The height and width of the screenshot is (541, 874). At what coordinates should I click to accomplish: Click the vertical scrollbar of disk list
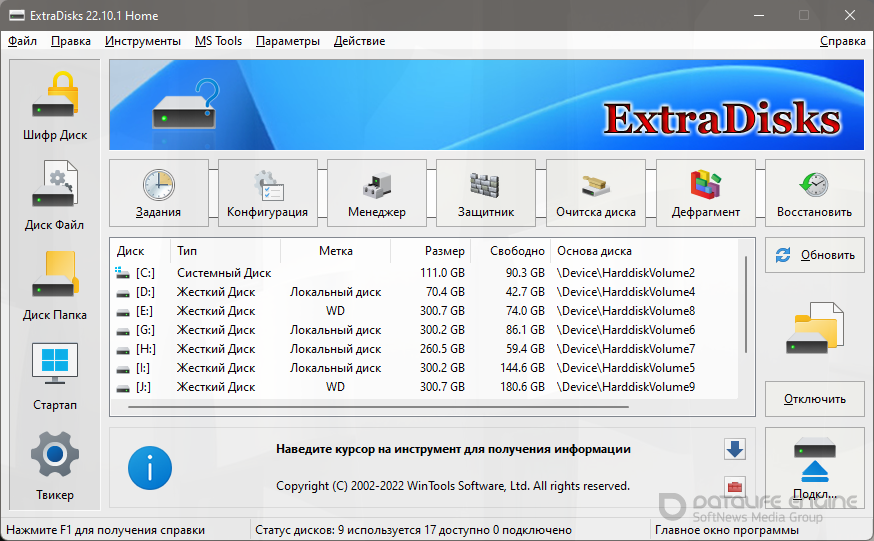746,304
